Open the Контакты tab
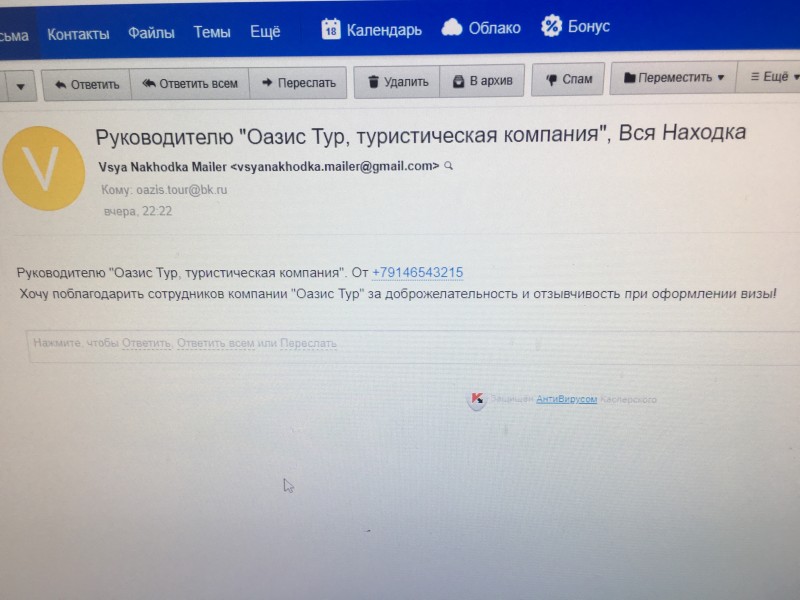The width and height of the screenshot is (800, 600). click(x=78, y=34)
